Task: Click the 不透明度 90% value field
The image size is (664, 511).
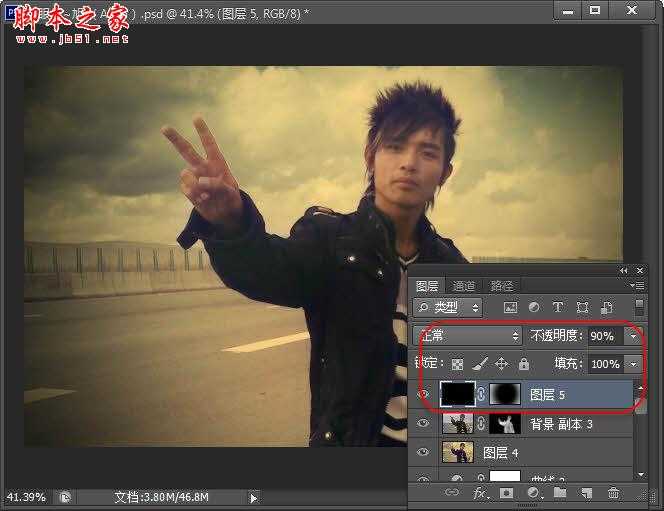Action: tap(606, 336)
